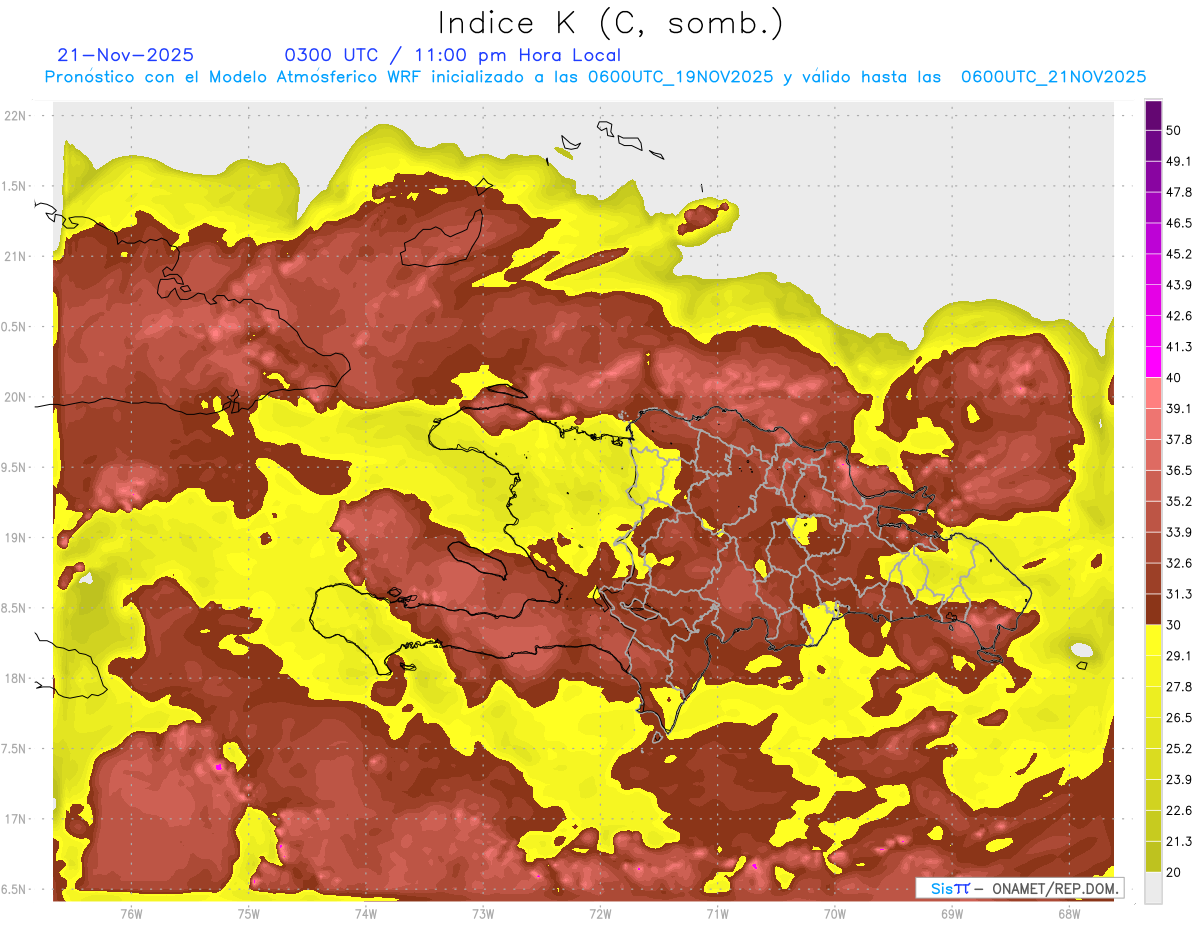Click the colorbar value "21.3"

coord(1178,842)
